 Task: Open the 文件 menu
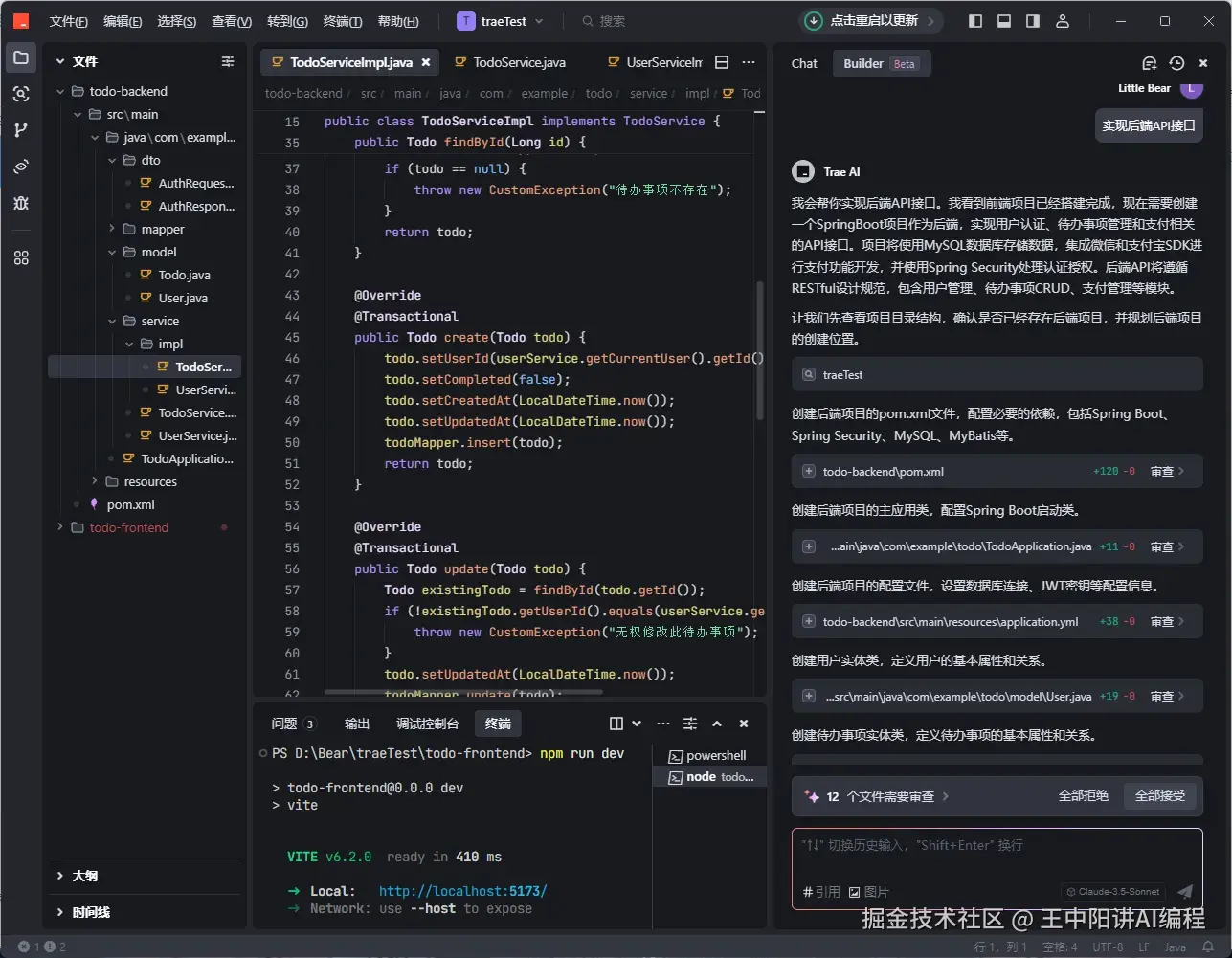point(68,21)
